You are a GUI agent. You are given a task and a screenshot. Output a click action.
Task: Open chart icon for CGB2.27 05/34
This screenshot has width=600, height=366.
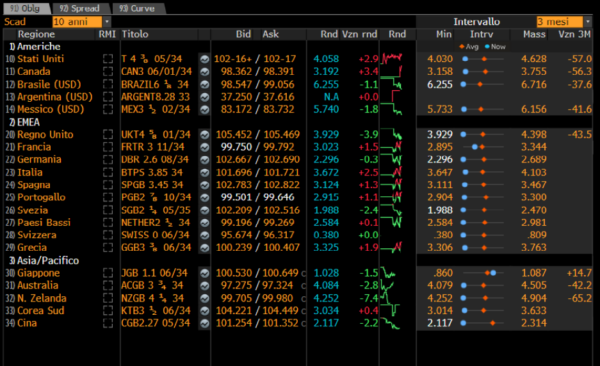tap(205, 324)
